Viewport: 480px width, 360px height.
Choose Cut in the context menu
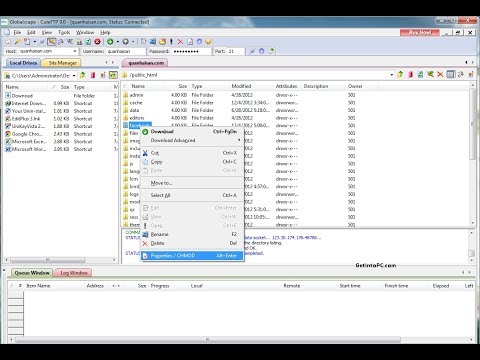(192, 153)
